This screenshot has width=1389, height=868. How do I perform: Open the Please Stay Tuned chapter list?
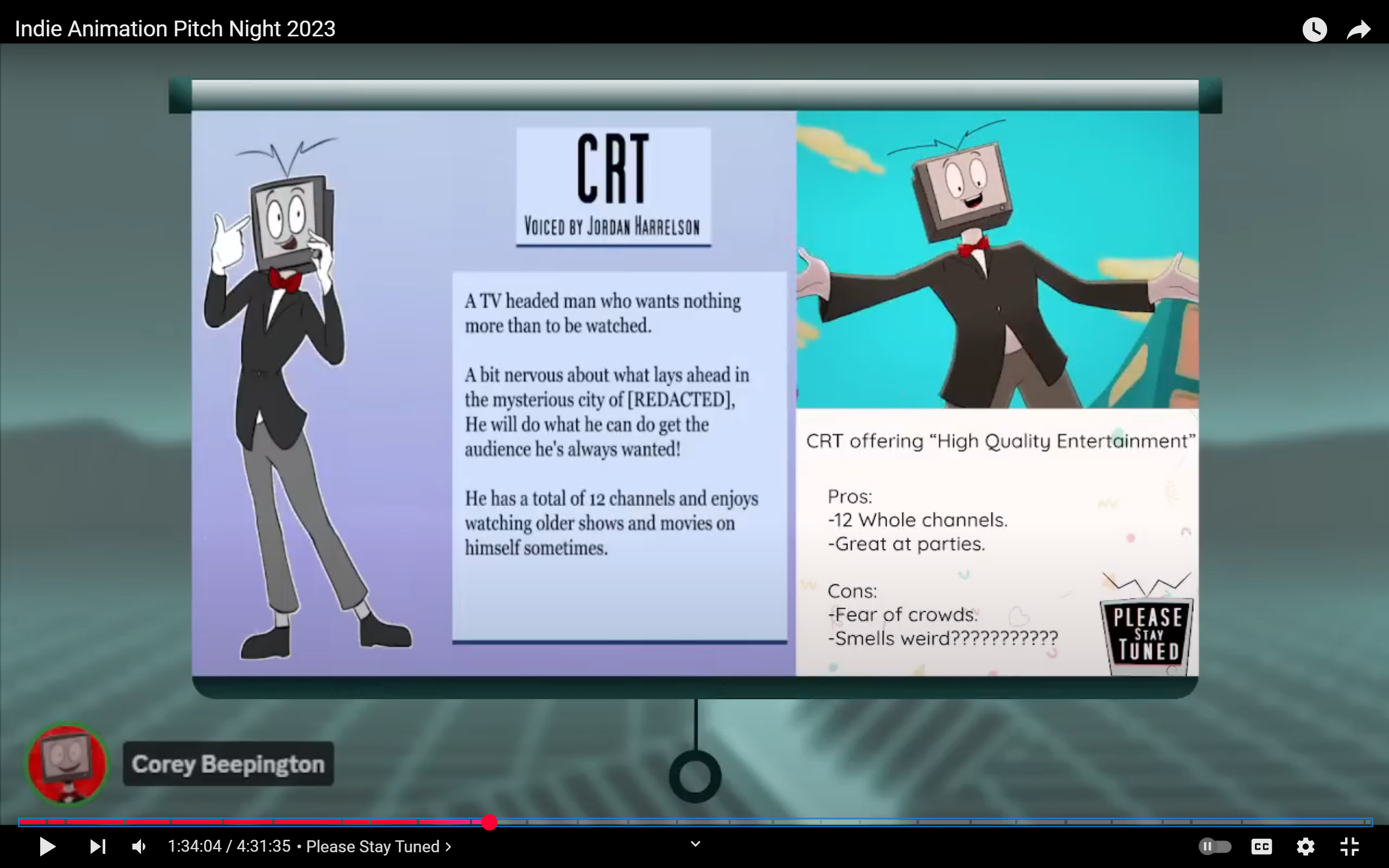coord(379,846)
